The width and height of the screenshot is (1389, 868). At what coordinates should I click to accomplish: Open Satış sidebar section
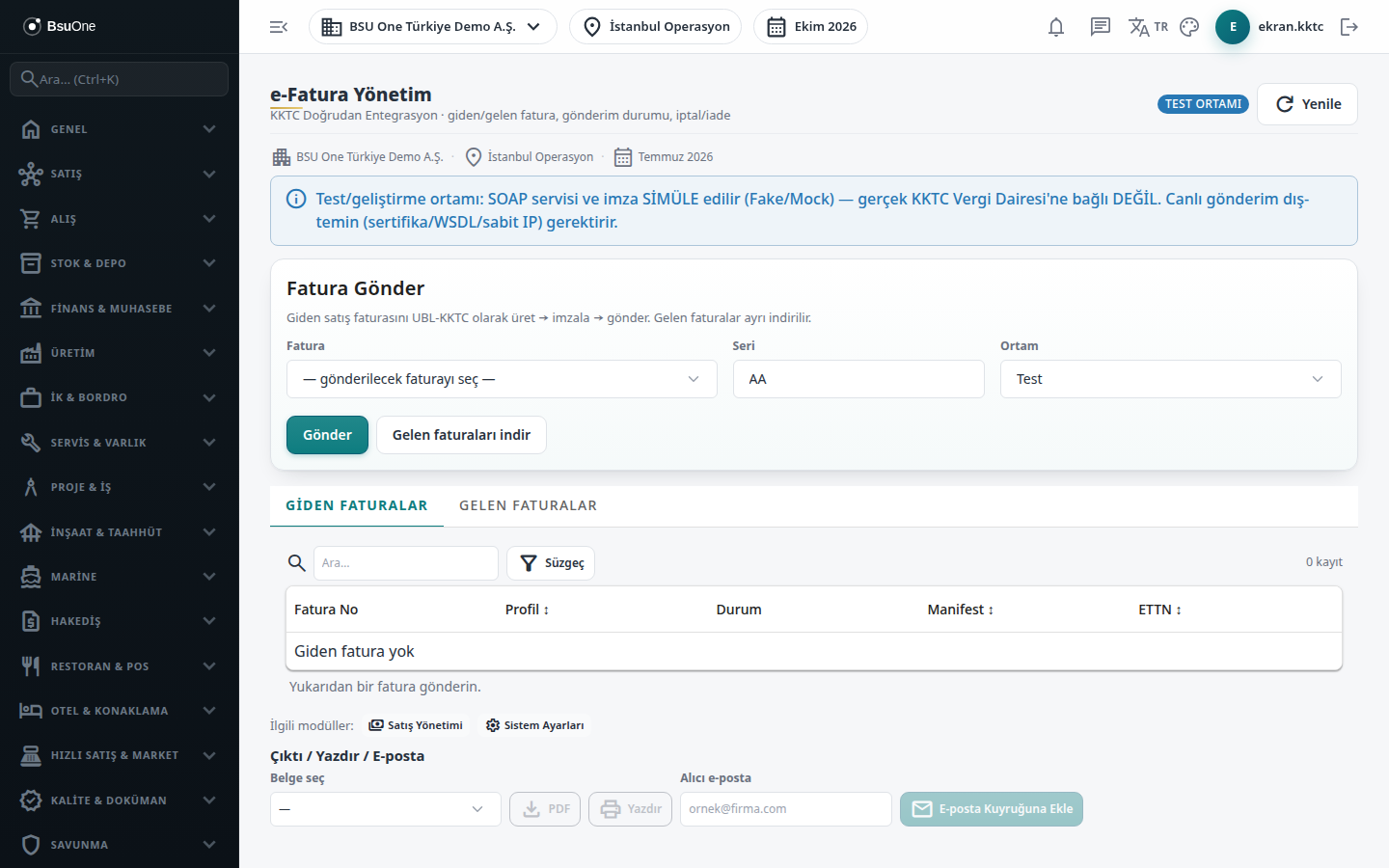click(120, 174)
